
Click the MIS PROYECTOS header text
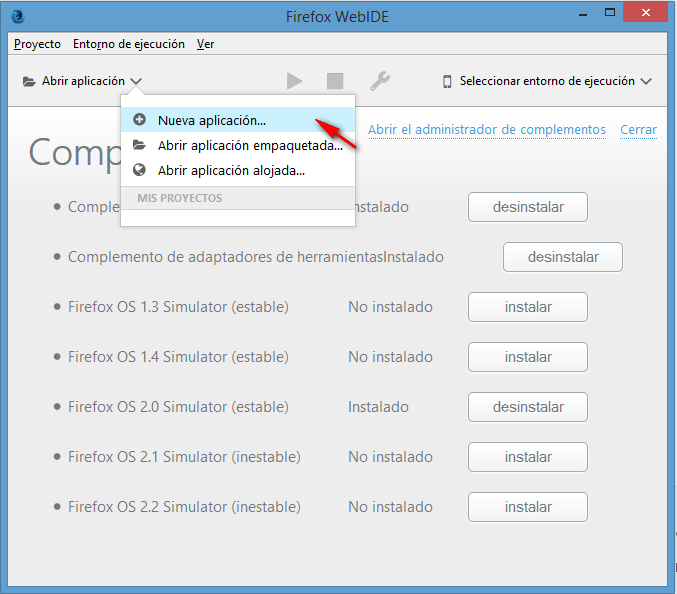(180, 198)
